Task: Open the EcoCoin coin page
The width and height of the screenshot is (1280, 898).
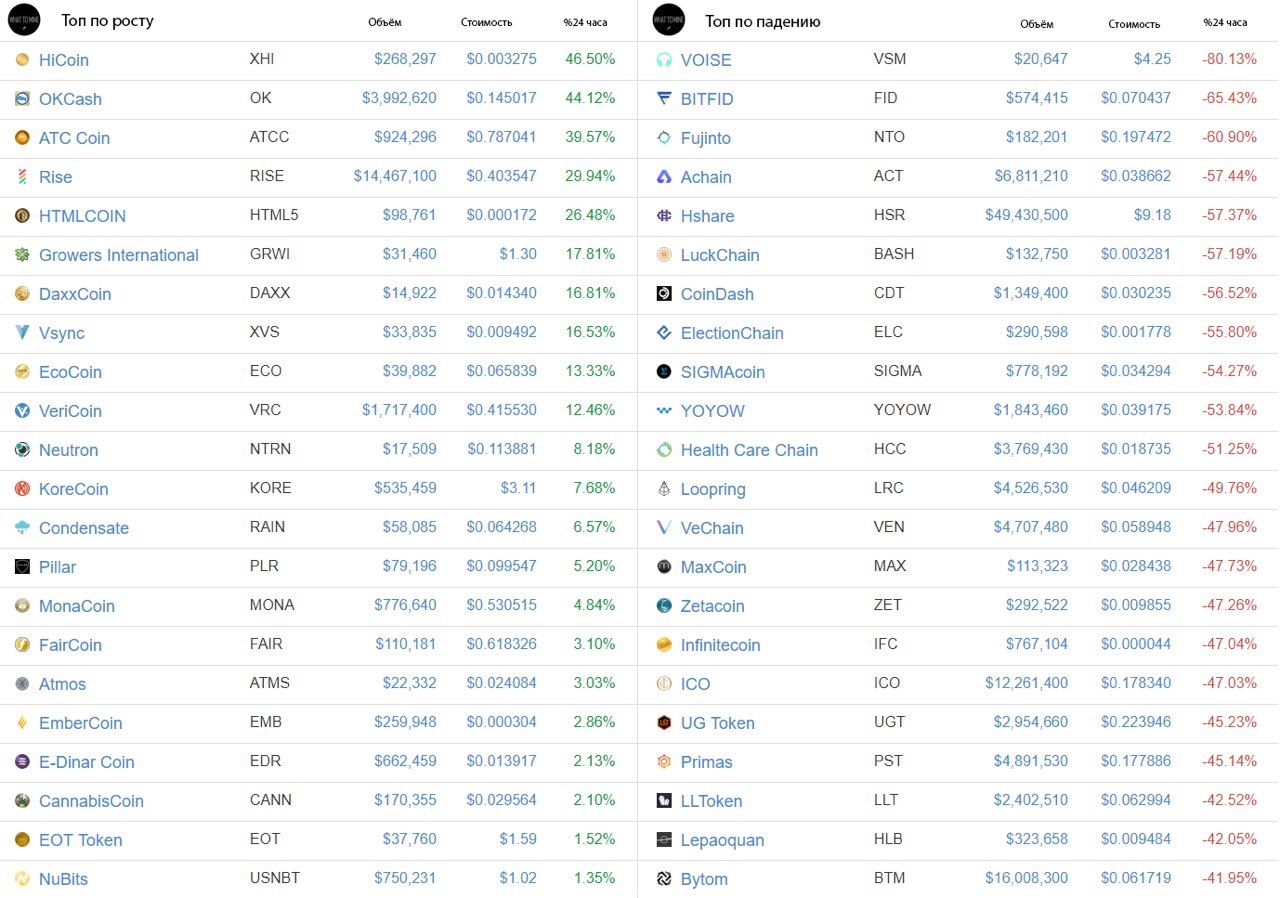Action: tap(70, 372)
